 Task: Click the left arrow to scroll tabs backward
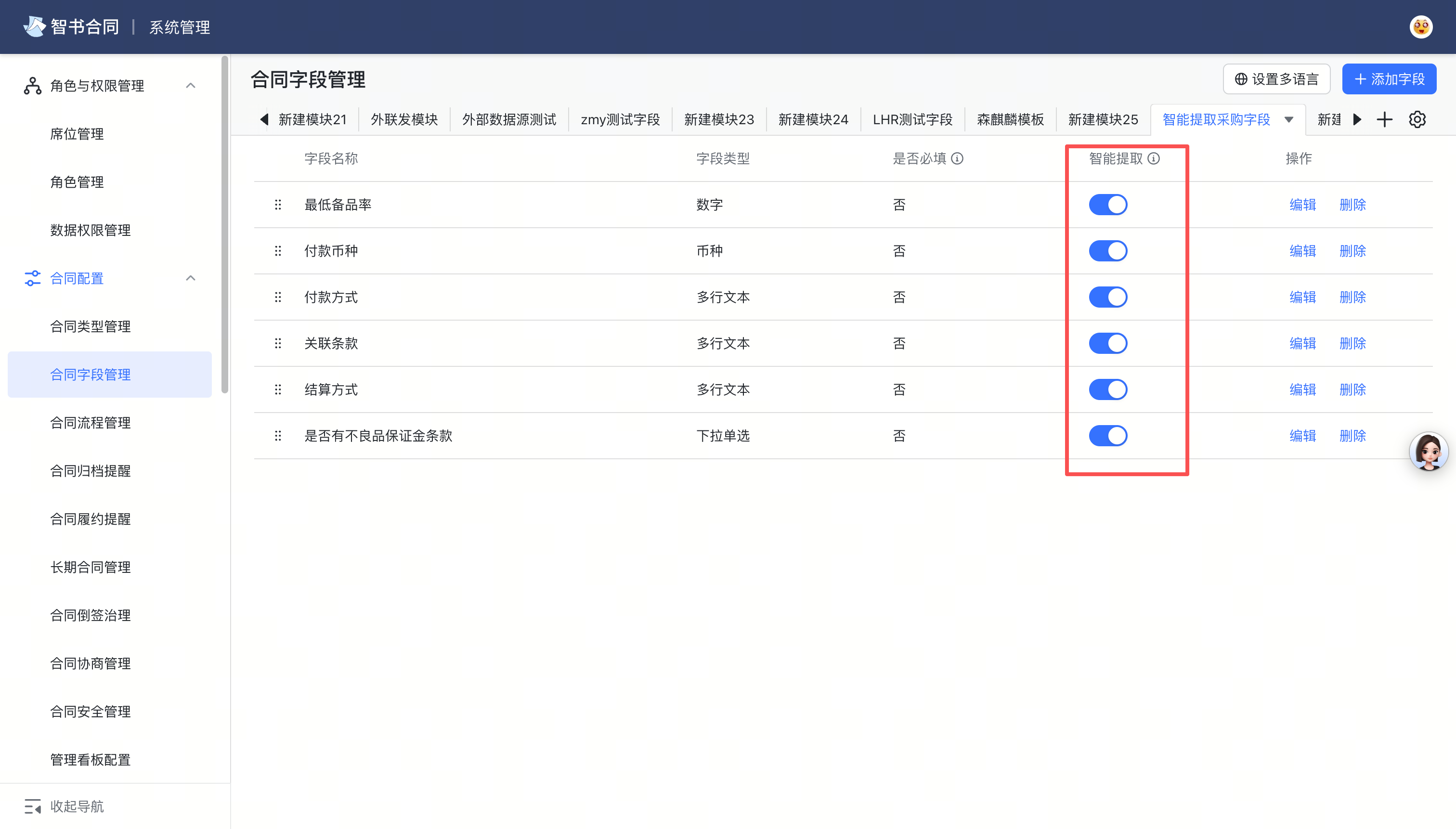click(x=264, y=119)
